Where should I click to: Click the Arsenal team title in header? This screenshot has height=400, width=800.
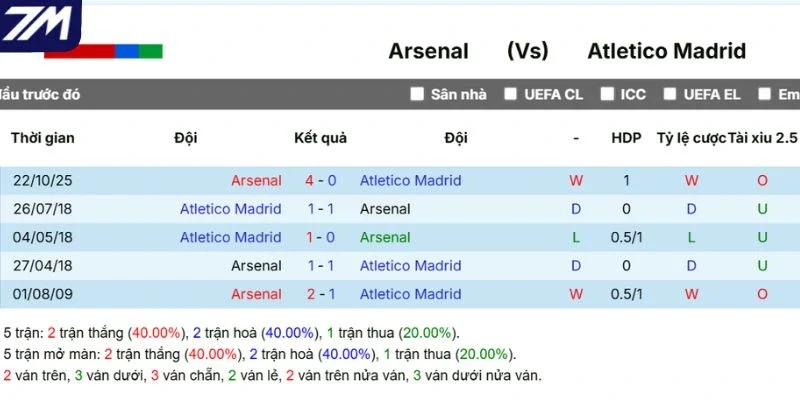coord(429,52)
